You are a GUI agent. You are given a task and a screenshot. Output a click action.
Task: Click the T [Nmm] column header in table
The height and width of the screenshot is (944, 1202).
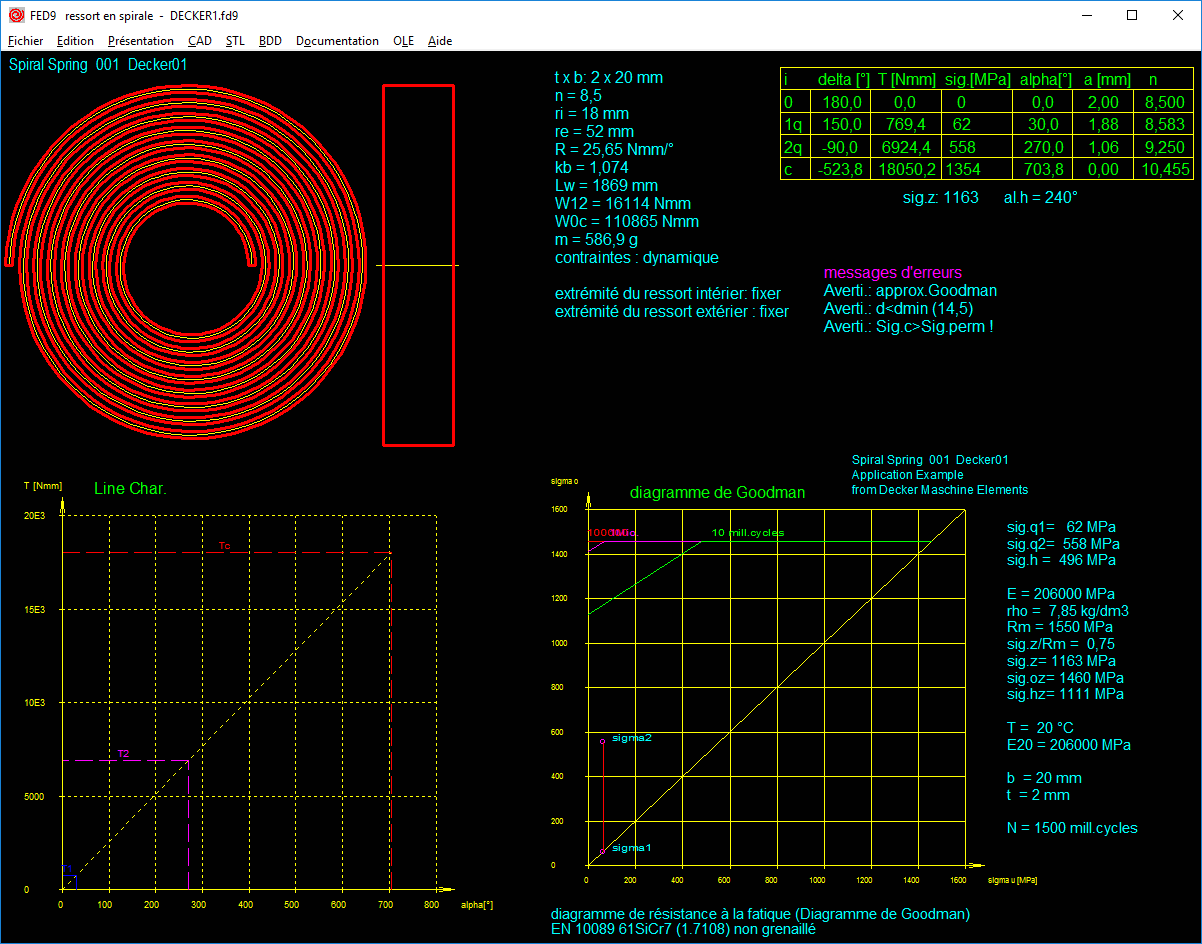pos(907,80)
